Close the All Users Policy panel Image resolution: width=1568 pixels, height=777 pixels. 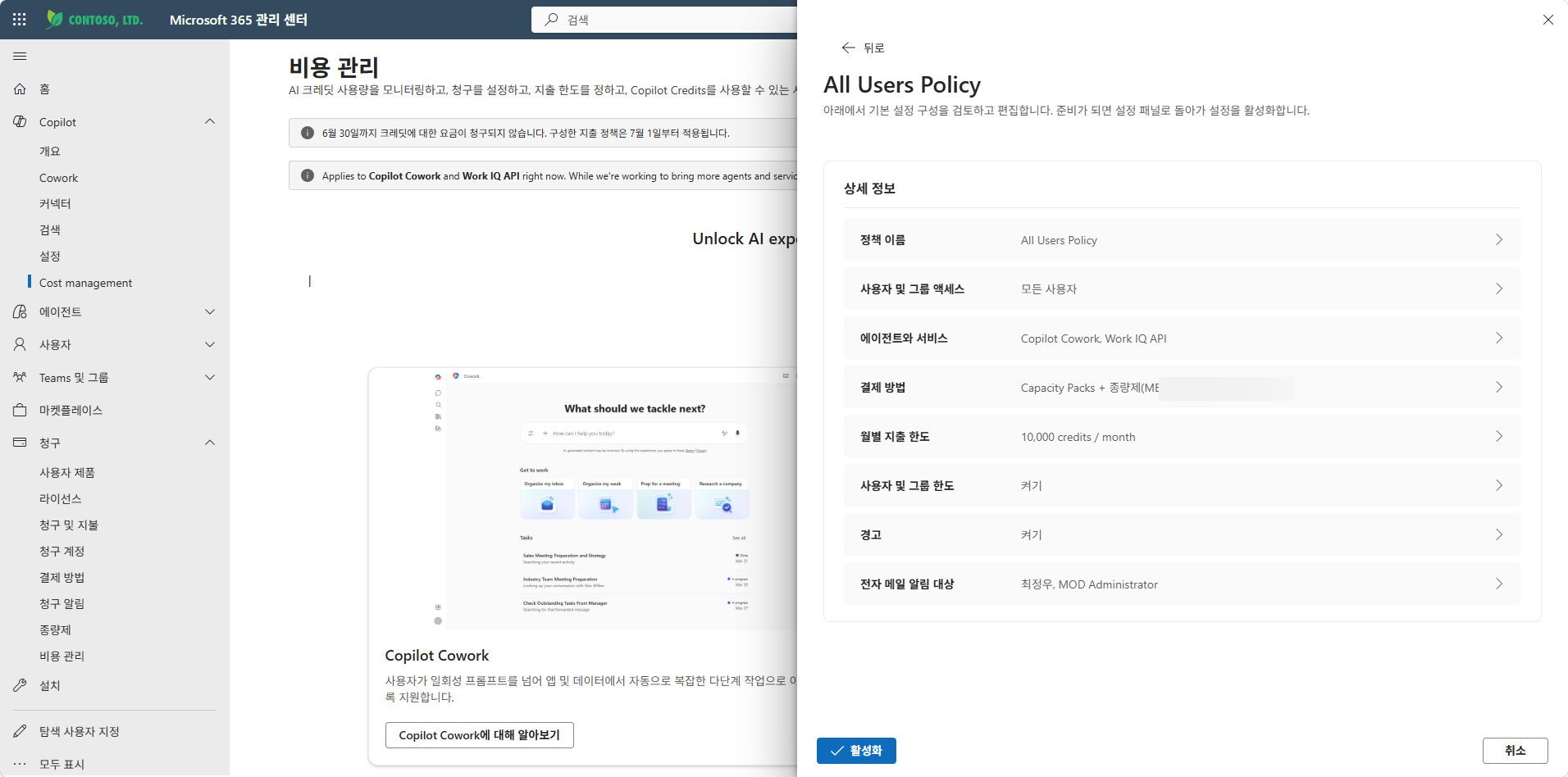[x=1547, y=20]
